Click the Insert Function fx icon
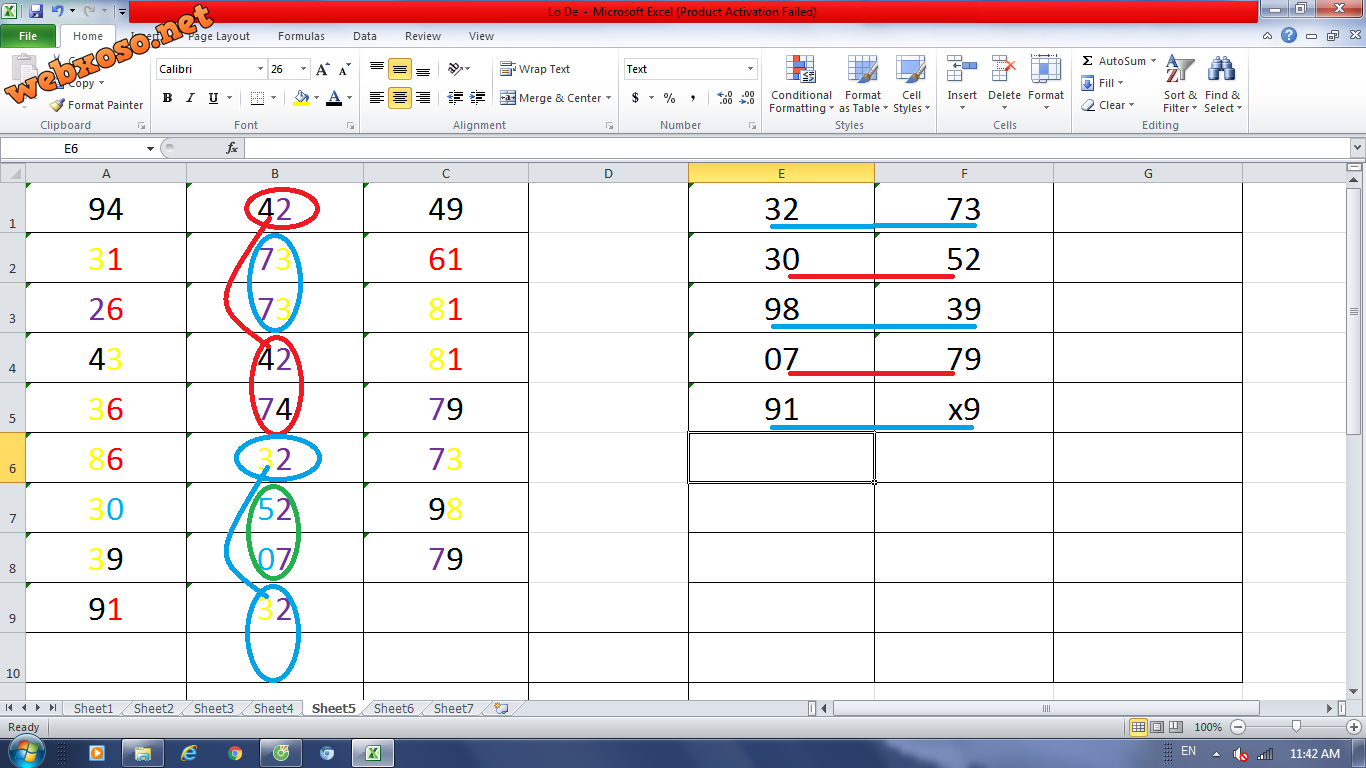Viewport: 1366px width, 768px height. click(x=232, y=148)
